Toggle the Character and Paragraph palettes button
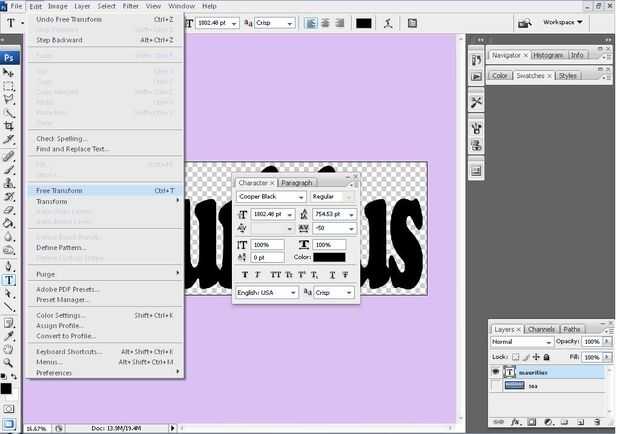The height and width of the screenshot is (434, 620). click(x=412, y=23)
